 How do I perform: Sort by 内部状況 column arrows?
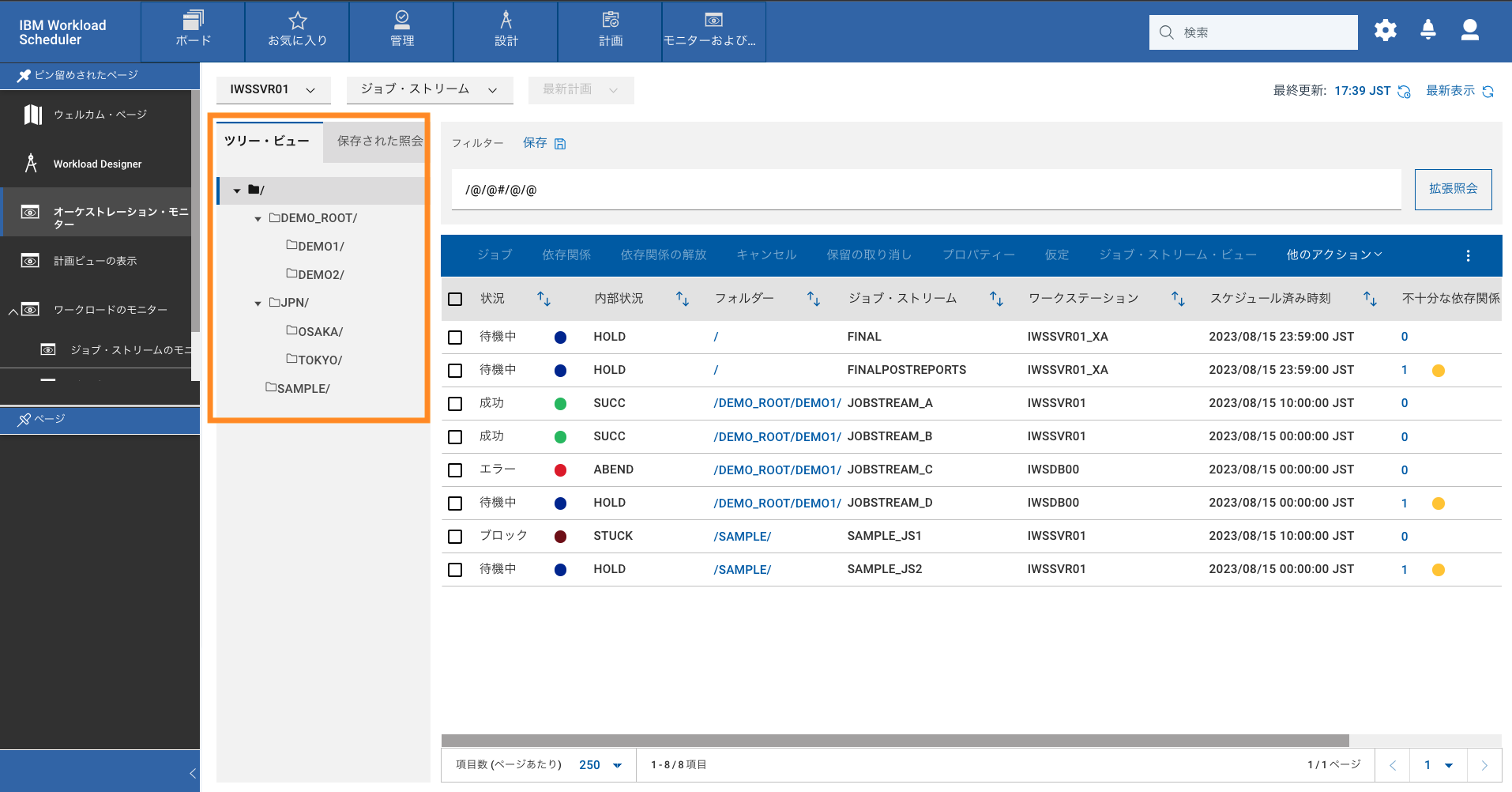tap(683, 299)
